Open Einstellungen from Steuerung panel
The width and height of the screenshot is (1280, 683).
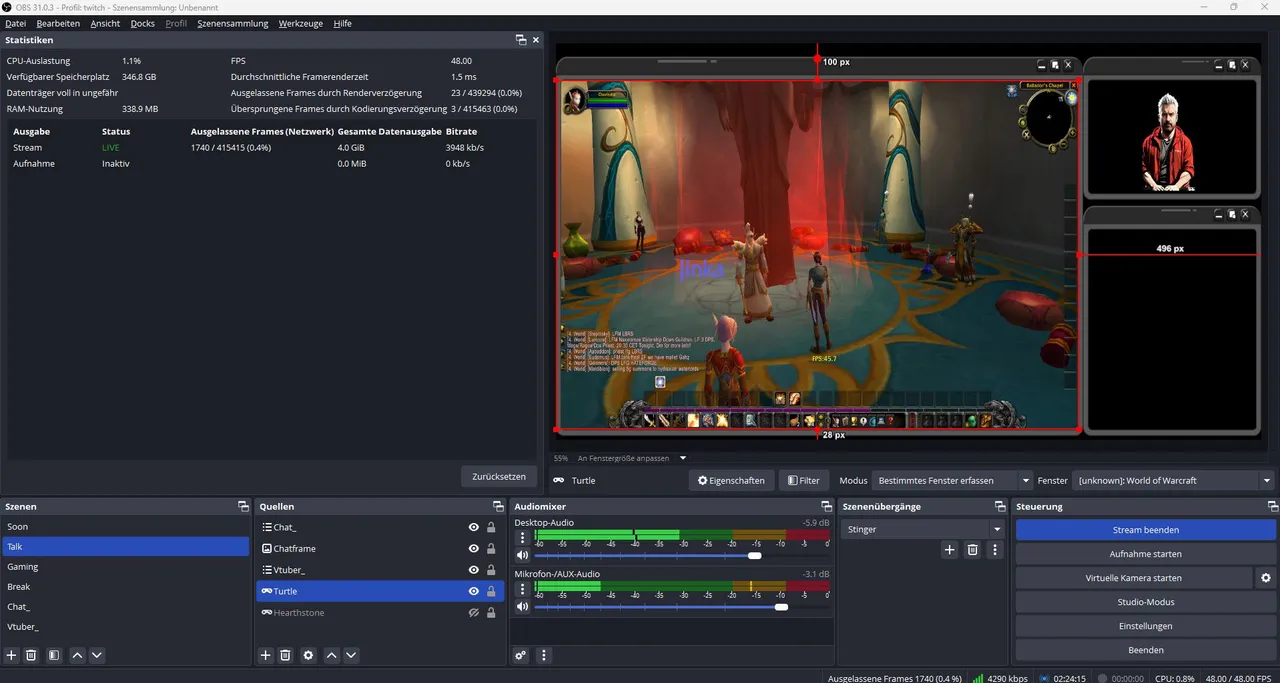click(1146, 626)
